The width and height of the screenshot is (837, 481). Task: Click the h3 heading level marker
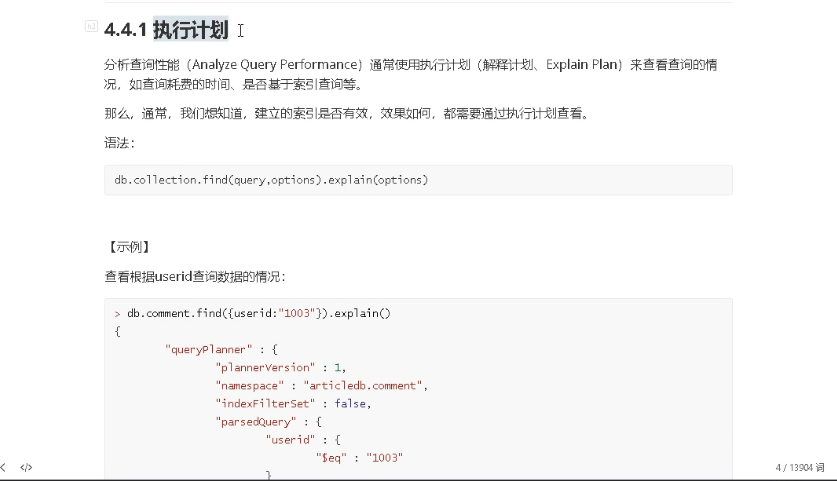point(91,26)
